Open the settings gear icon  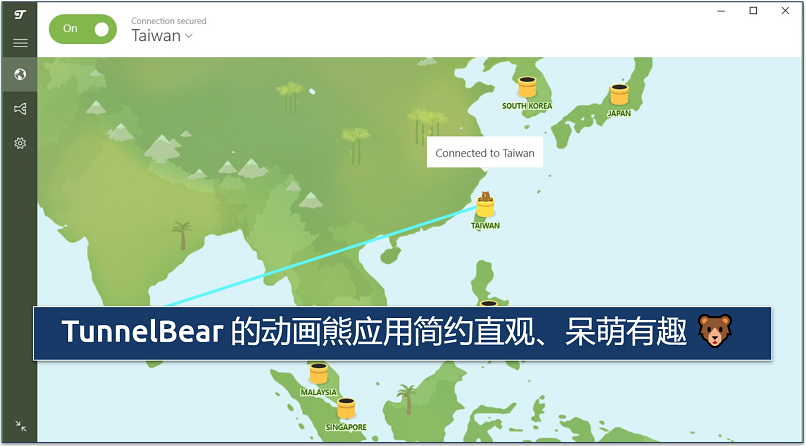click(19, 143)
